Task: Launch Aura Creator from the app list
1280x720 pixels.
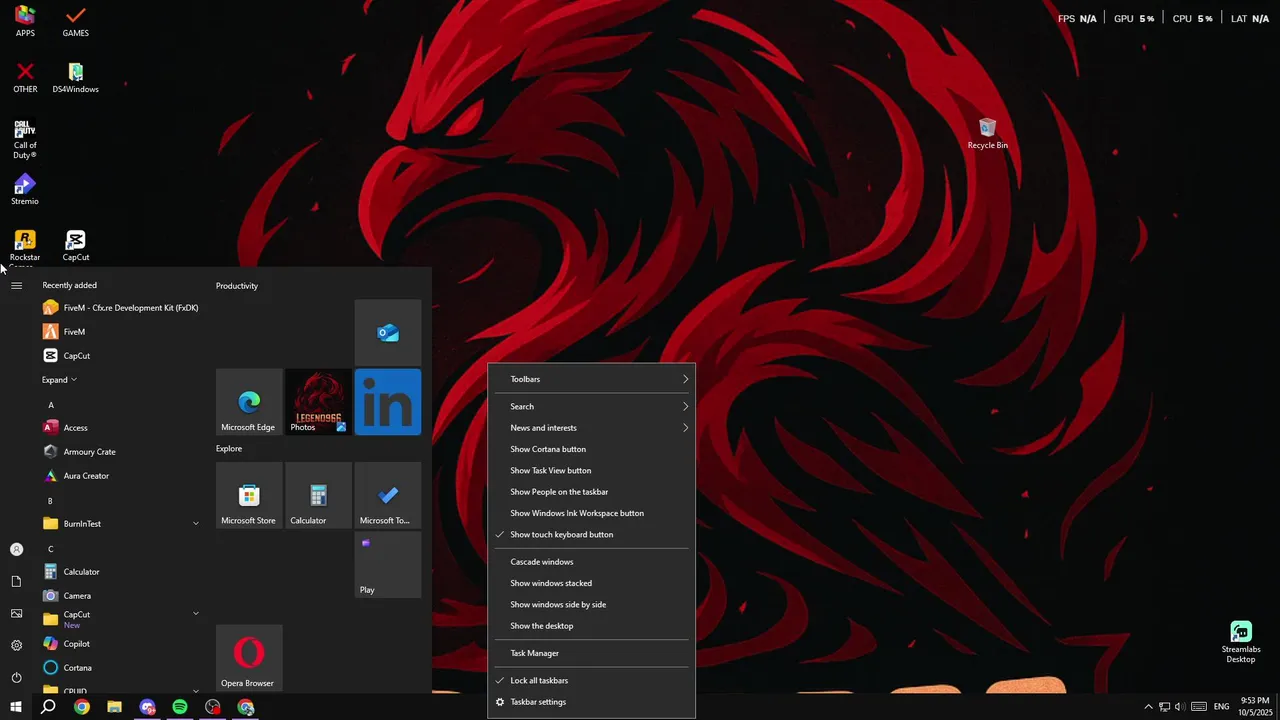Action: click(x=120, y=476)
